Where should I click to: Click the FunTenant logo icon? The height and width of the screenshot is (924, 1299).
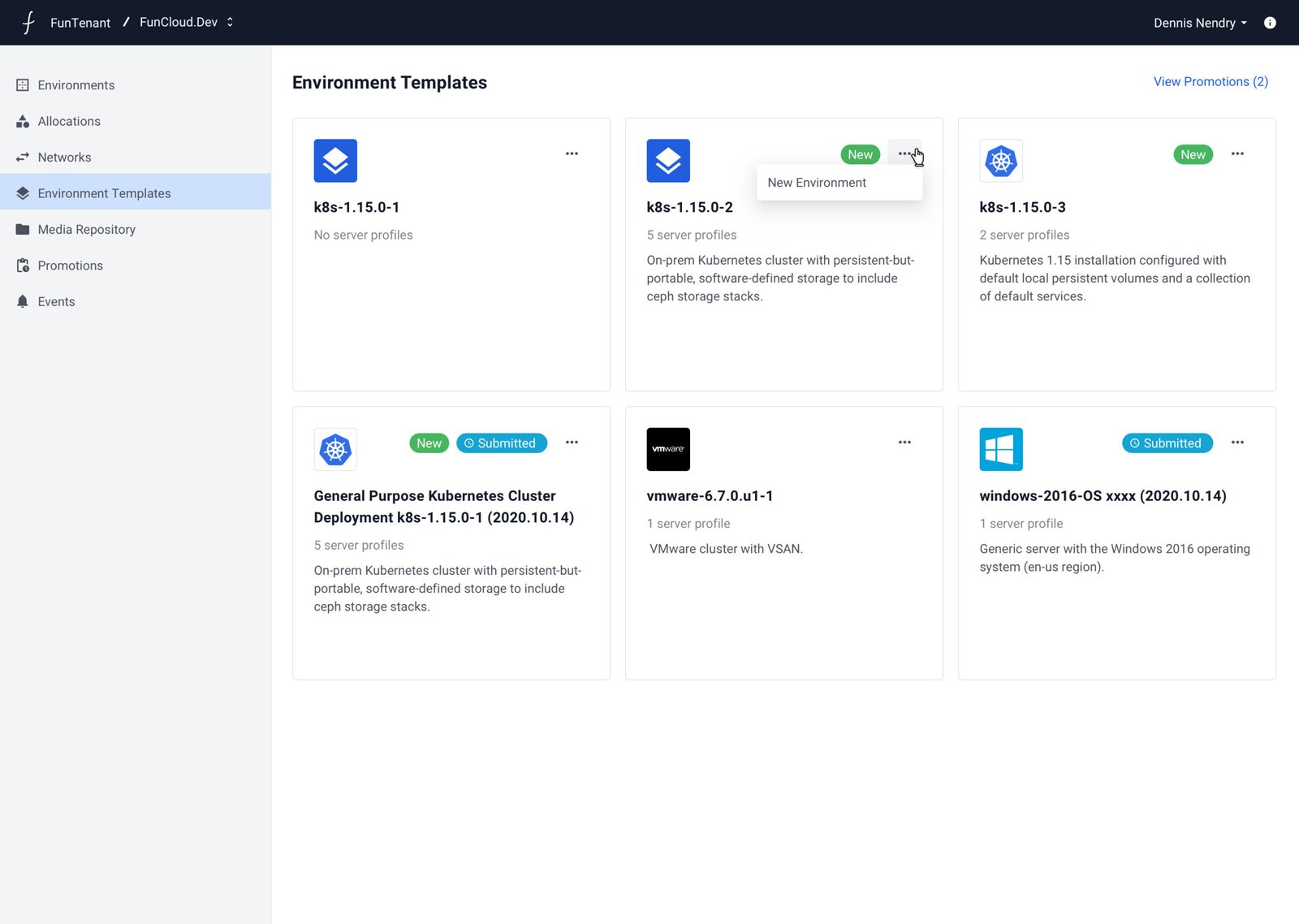(x=28, y=23)
